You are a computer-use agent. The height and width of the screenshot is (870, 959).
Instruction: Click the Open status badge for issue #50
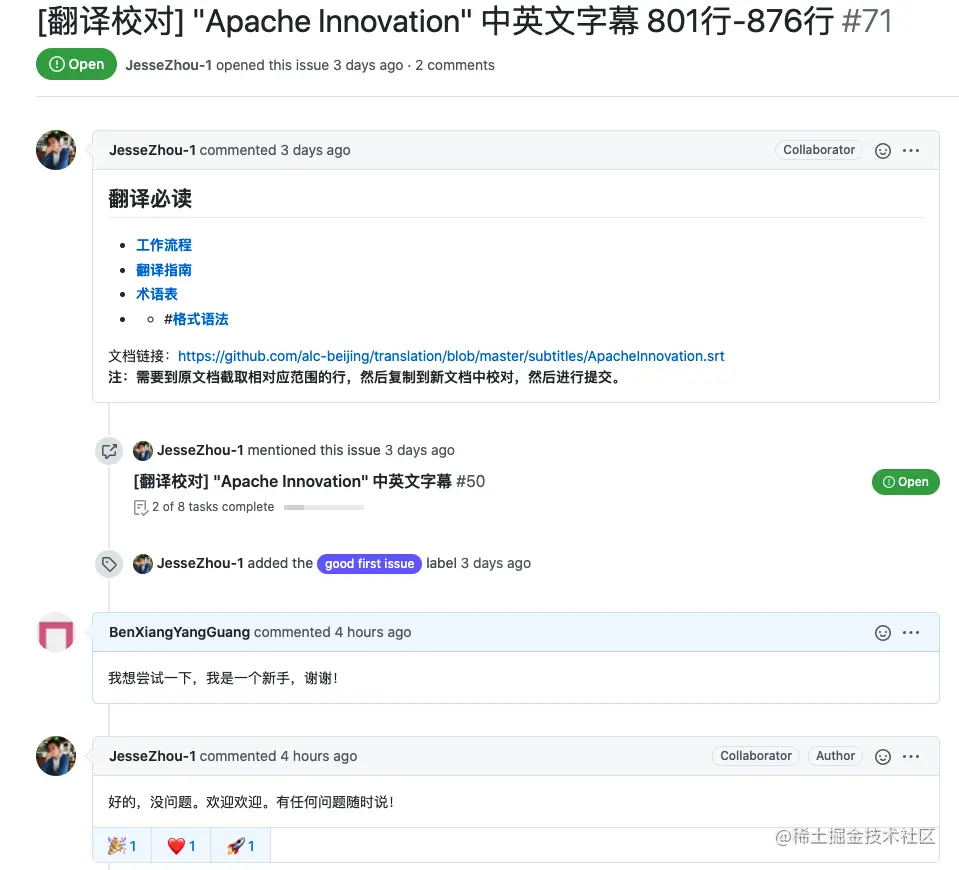coord(905,482)
